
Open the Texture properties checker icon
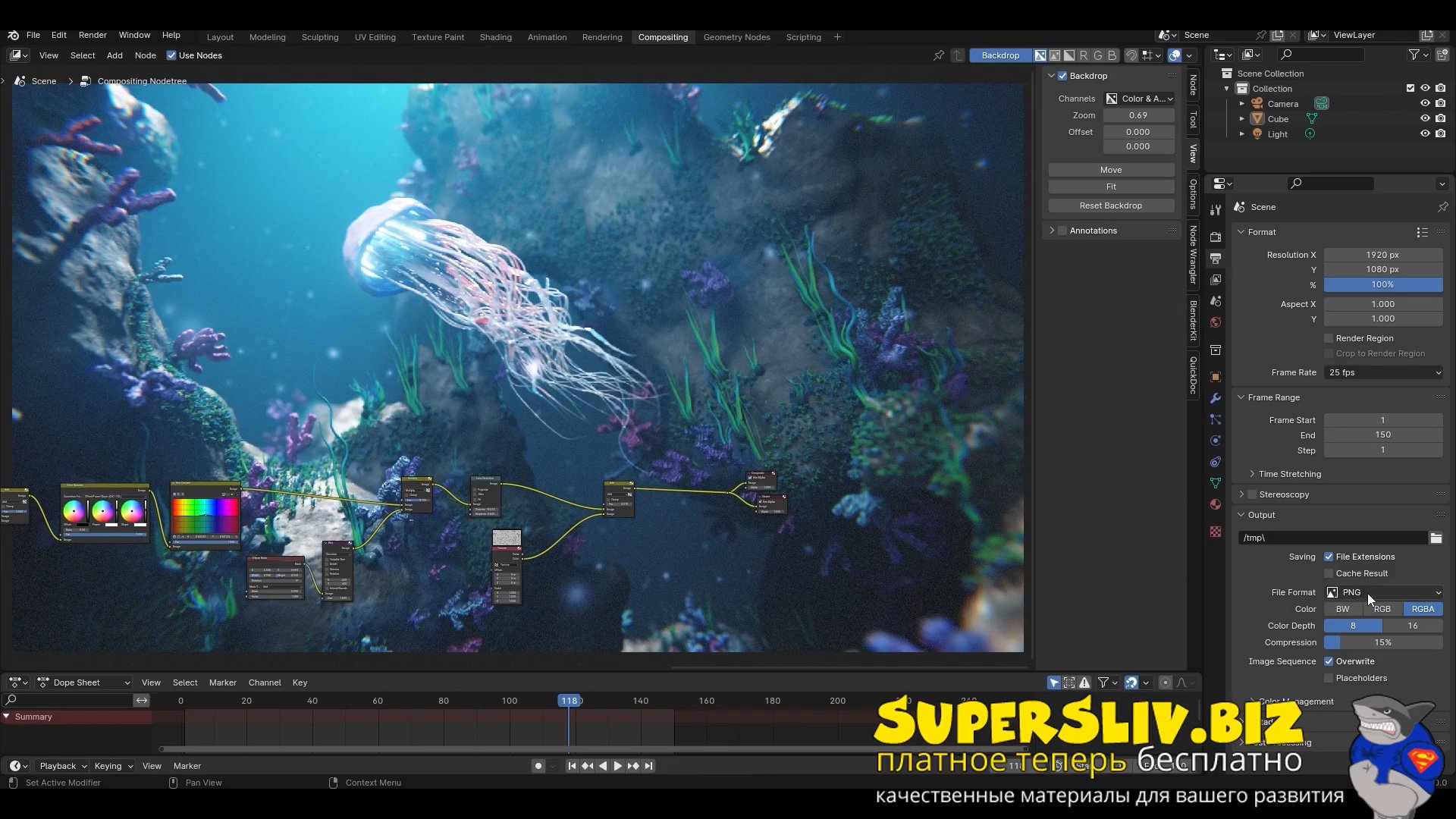tap(1216, 532)
